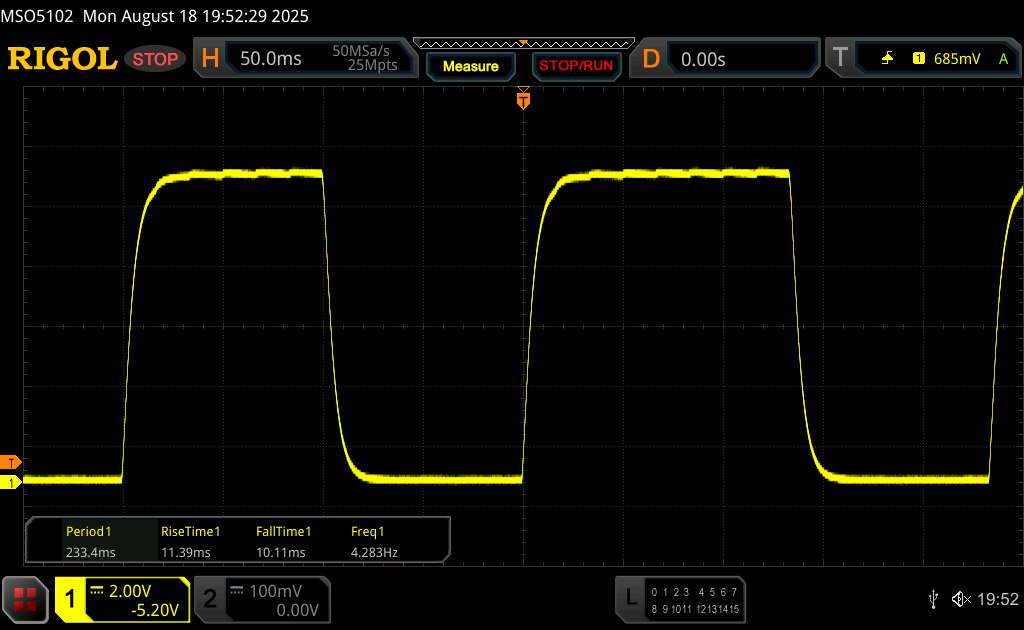Image resolution: width=1024 pixels, height=630 pixels.
Task: Enable channel 2 via its gray badge
Action: point(210,599)
